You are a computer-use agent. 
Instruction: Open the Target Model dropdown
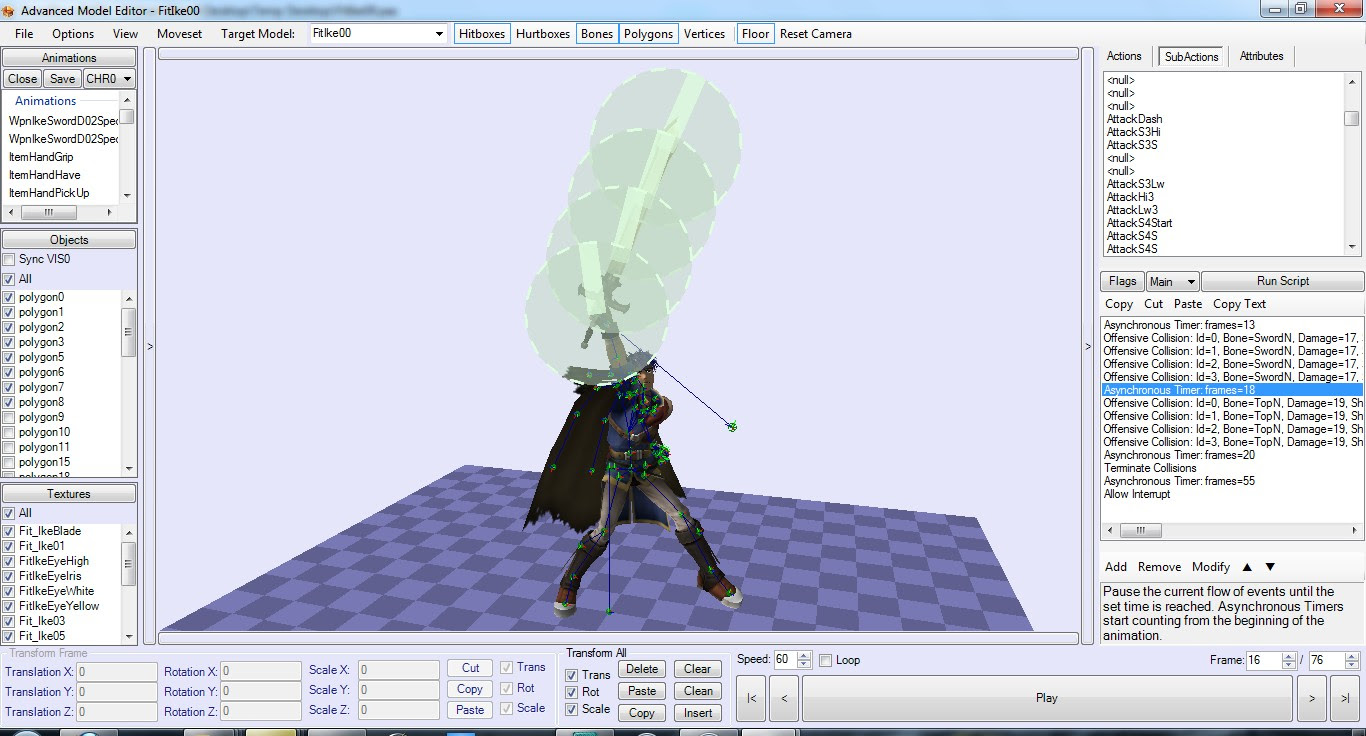439,34
